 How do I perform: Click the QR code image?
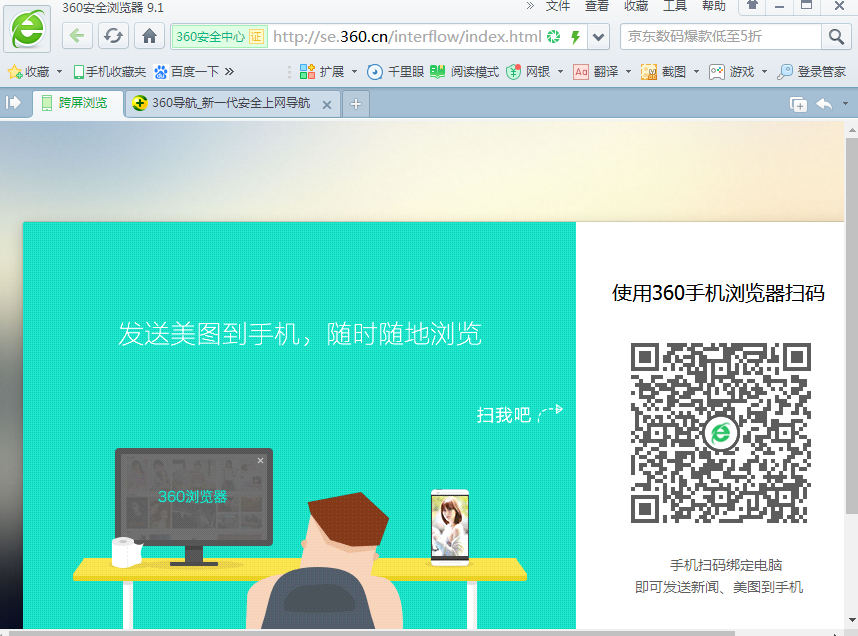(720, 433)
